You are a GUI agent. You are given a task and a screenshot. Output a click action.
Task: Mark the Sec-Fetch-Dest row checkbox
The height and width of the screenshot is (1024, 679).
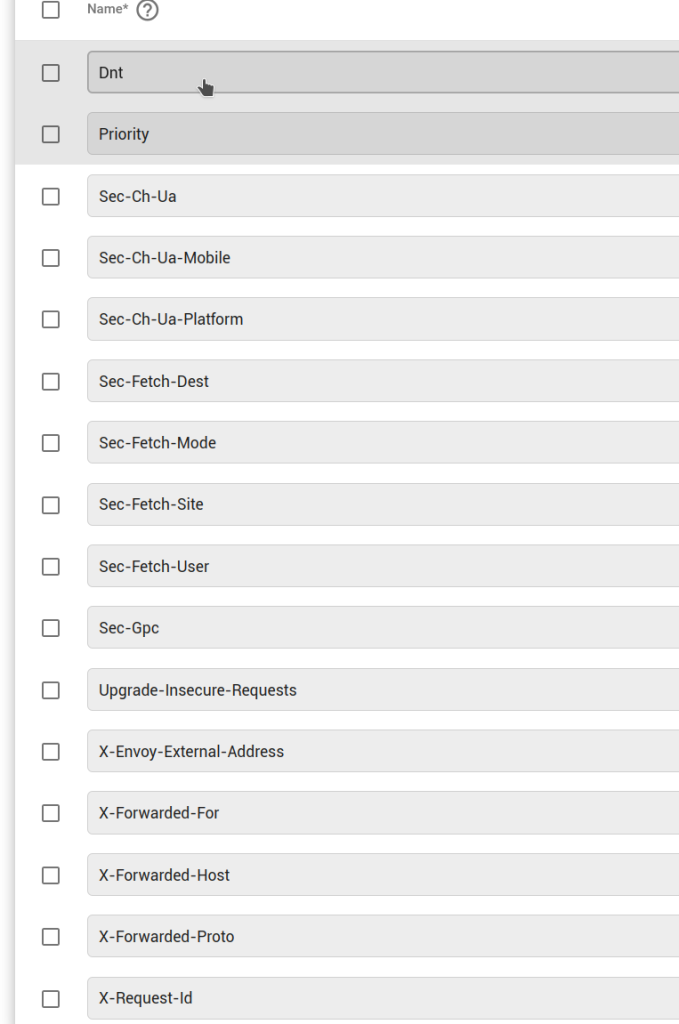pyautogui.click(x=51, y=381)
